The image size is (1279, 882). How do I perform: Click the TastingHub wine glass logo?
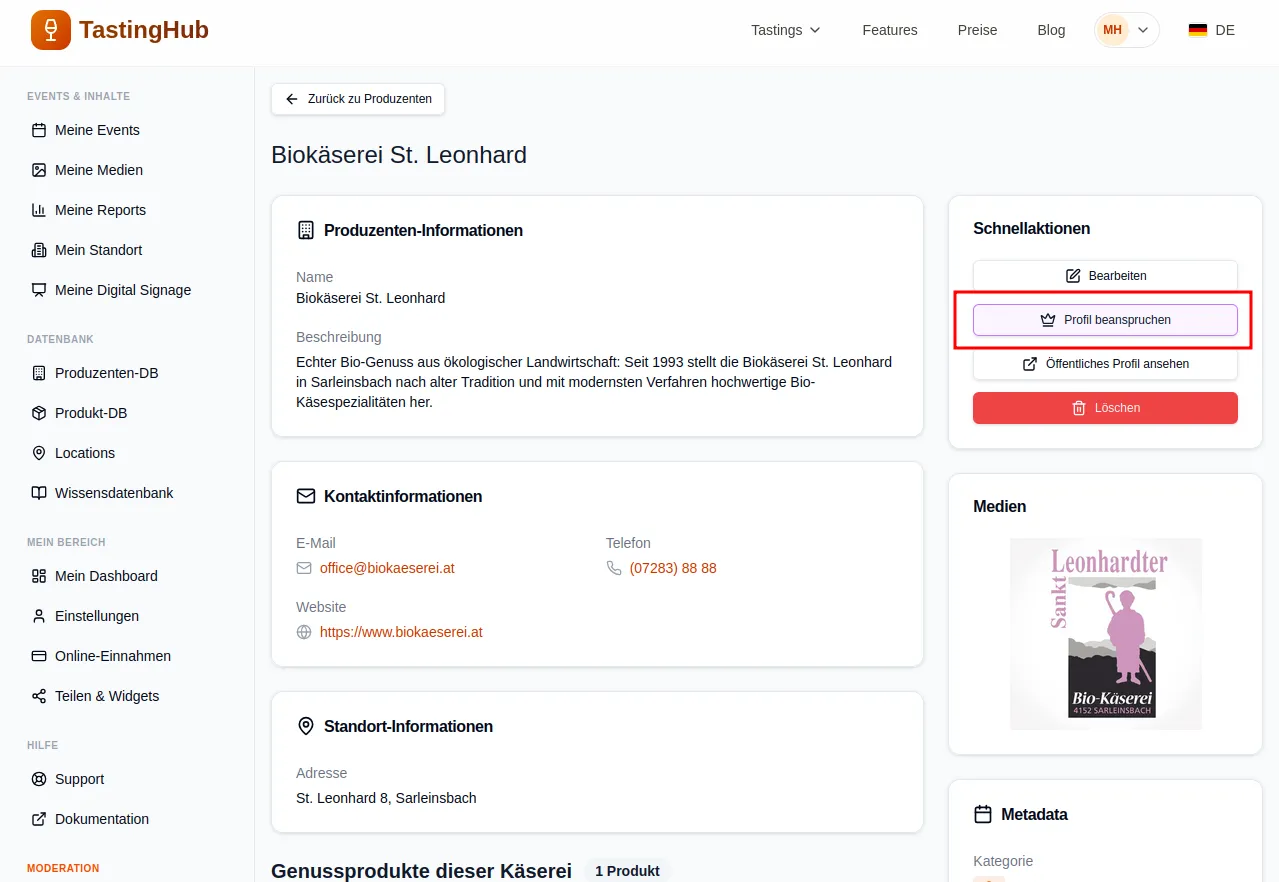pyautogui.click(x=51, y=30)
